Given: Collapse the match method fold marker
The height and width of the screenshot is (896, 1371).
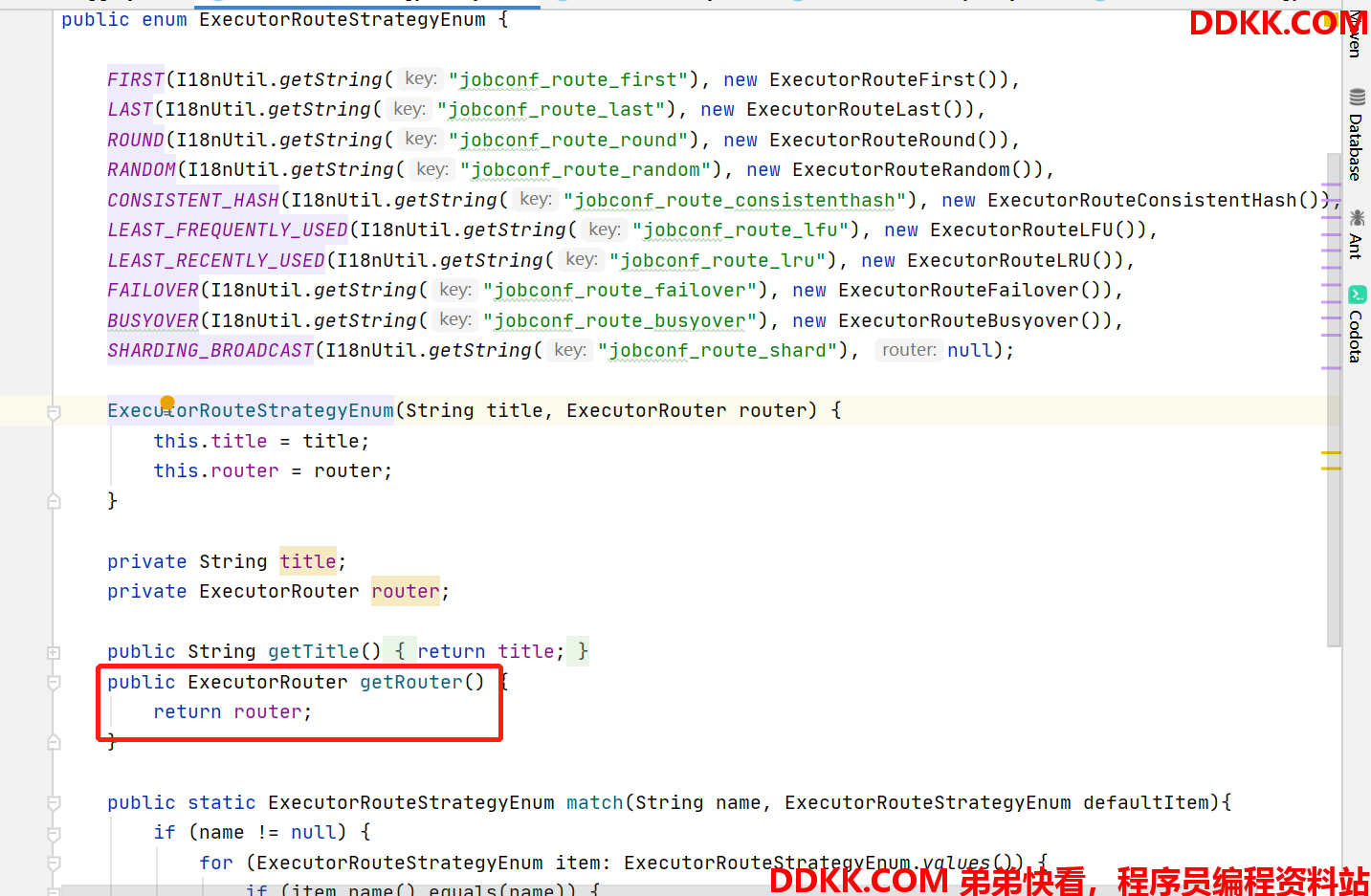Looking at the screenshot, I should coord(54,803).
